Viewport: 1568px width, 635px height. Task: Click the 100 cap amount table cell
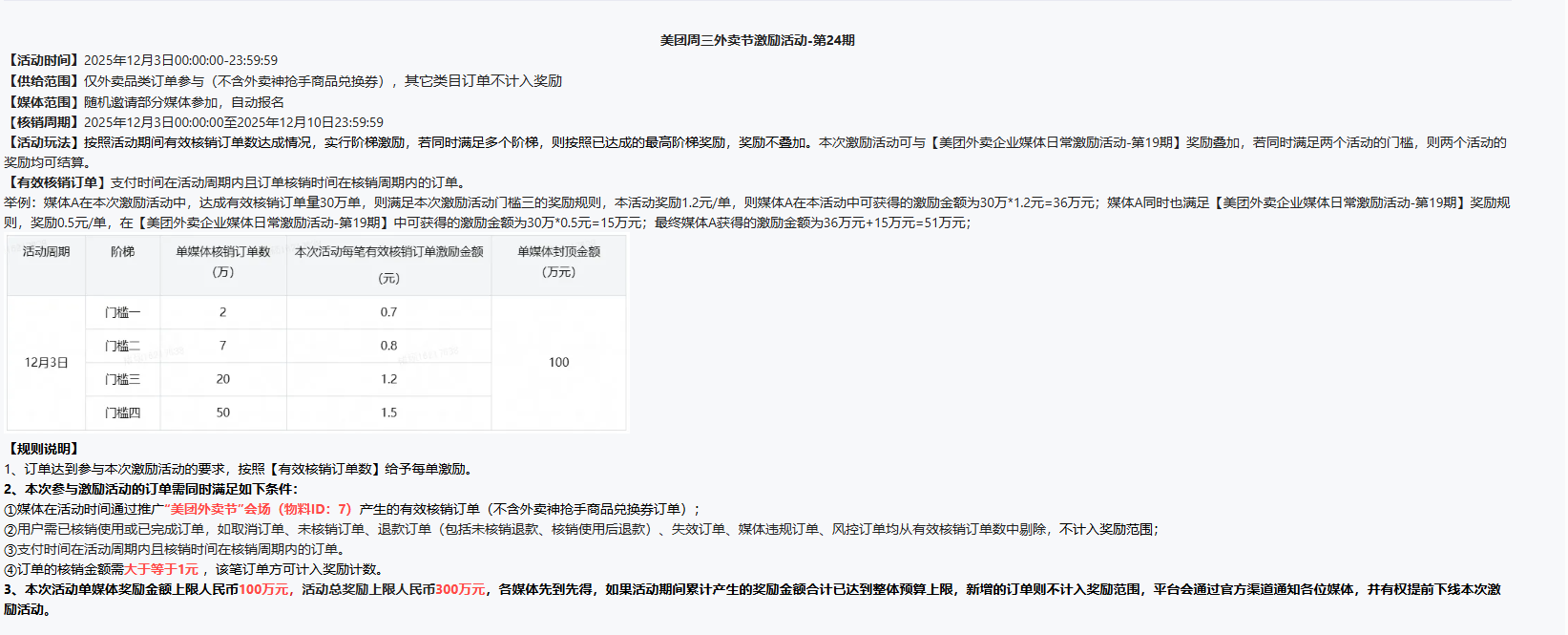pos(558,363)
